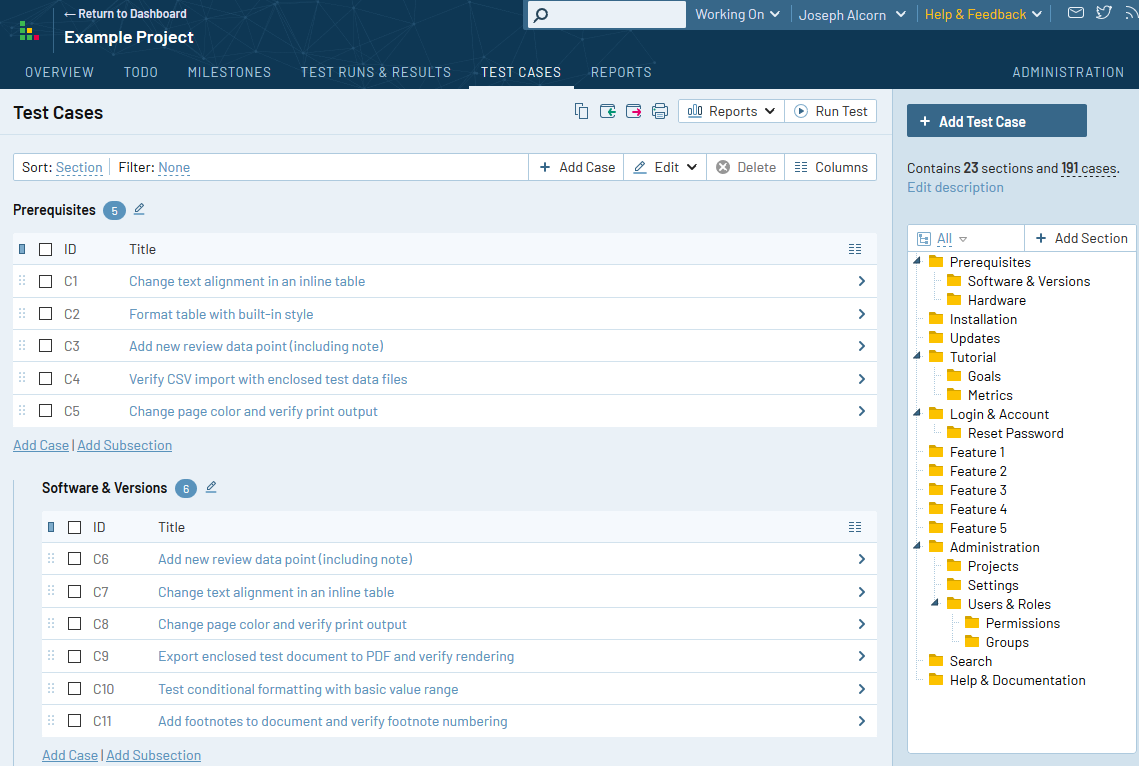Click the drag handle for case C4
1139x766 pixels.
click(x=22, y=378)
